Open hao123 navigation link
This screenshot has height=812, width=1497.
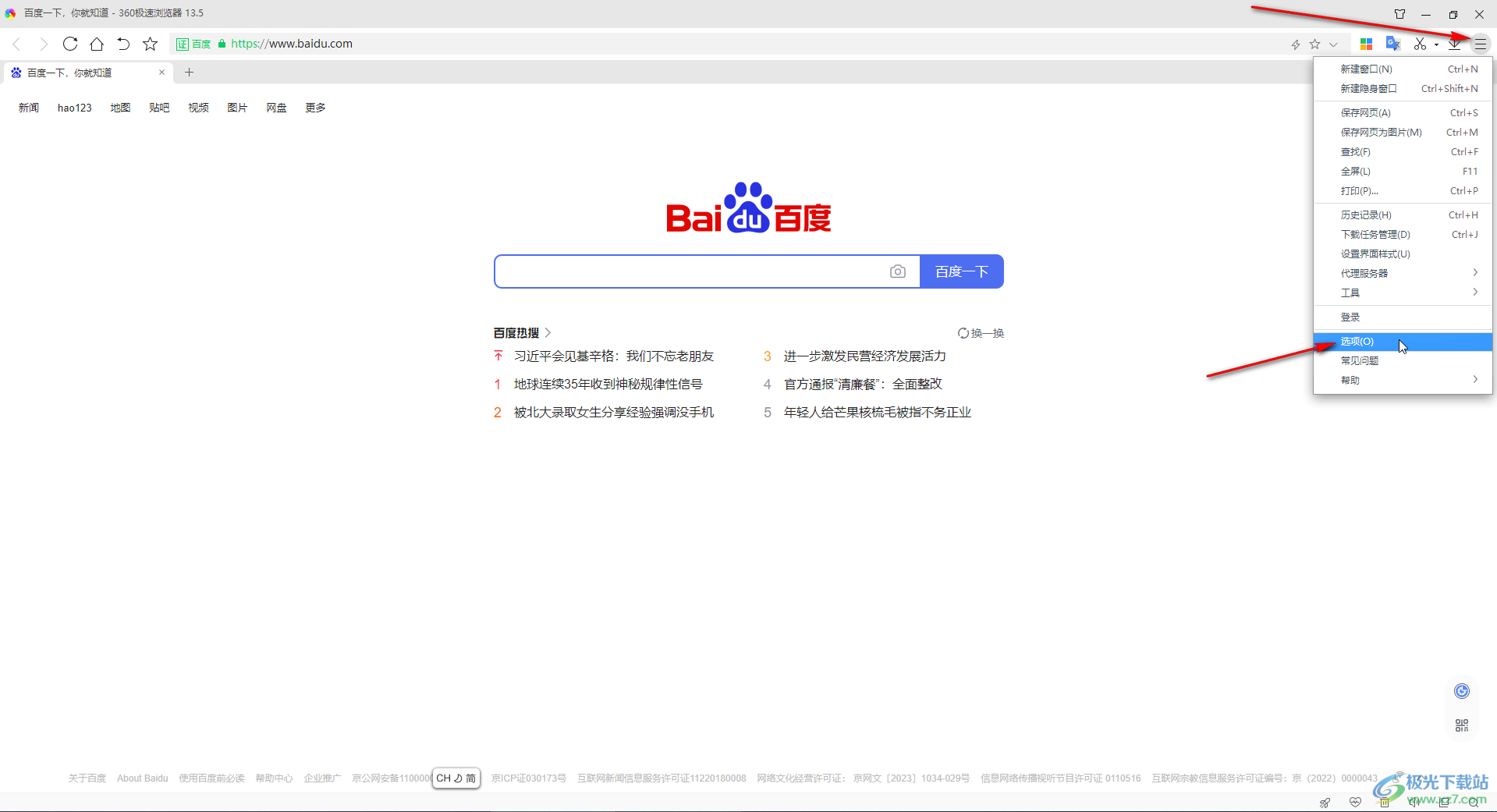point(75,108)
